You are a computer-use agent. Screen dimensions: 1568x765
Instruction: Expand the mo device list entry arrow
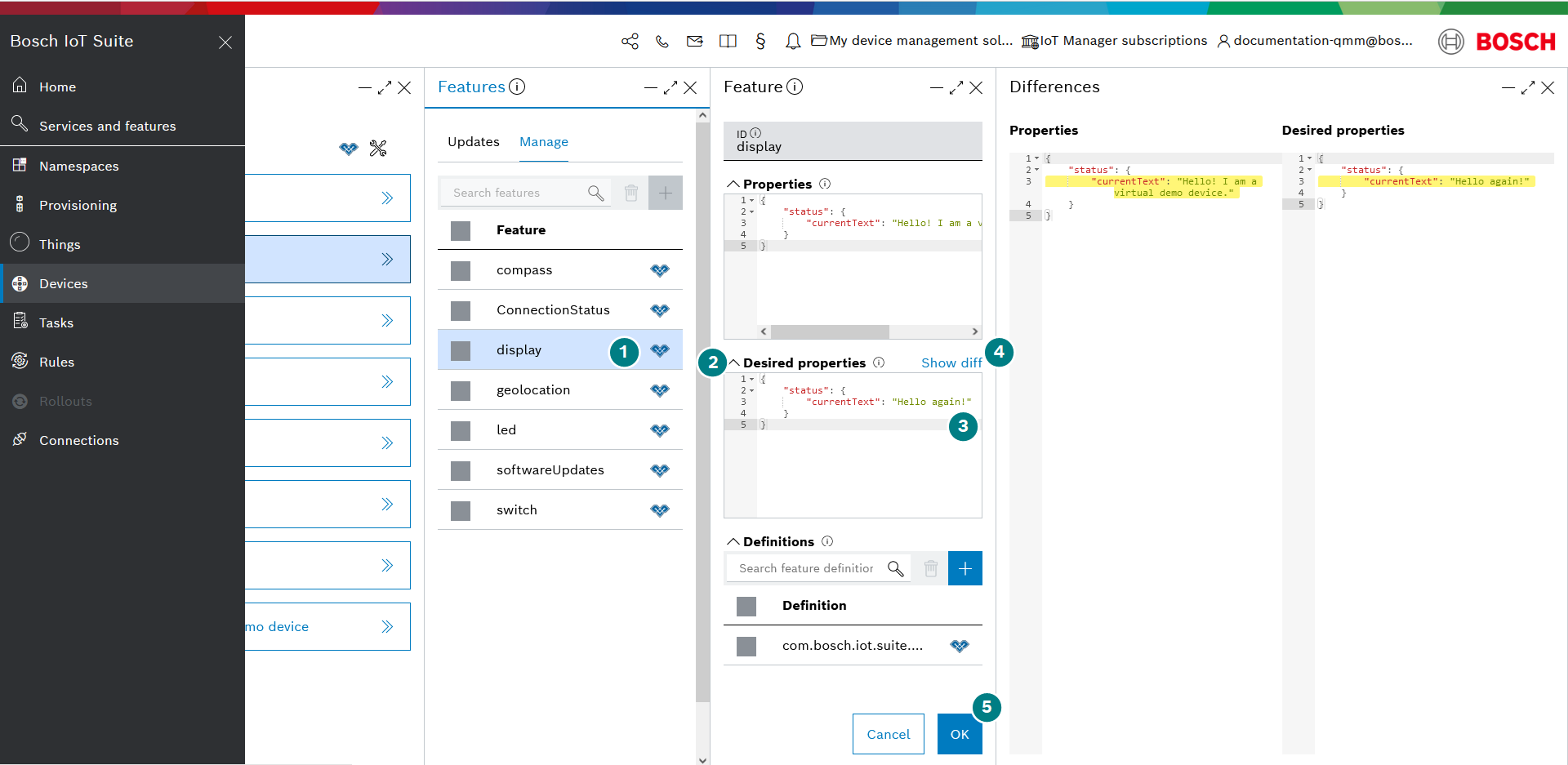pos(387,626)
